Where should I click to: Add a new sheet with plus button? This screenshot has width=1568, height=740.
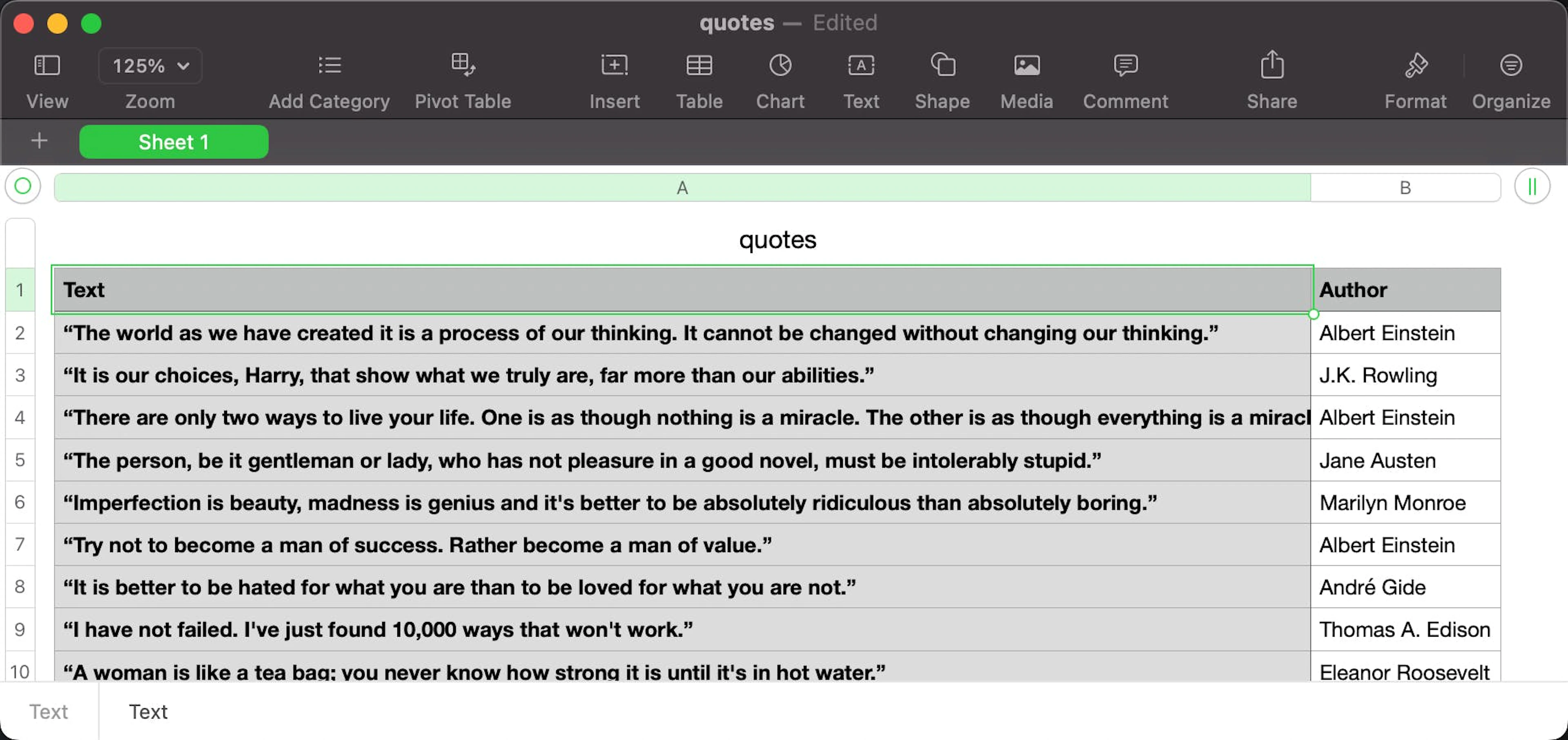pos(39,141)
